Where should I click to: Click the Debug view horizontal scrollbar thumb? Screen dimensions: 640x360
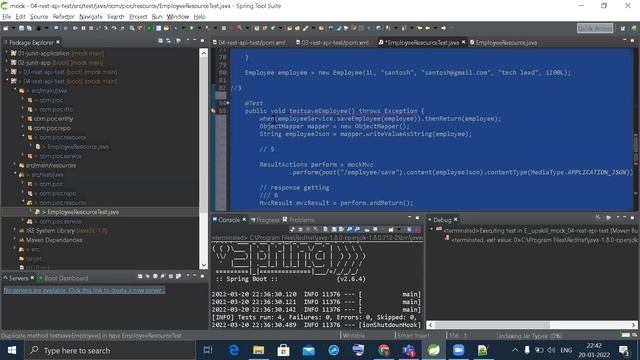491,325
